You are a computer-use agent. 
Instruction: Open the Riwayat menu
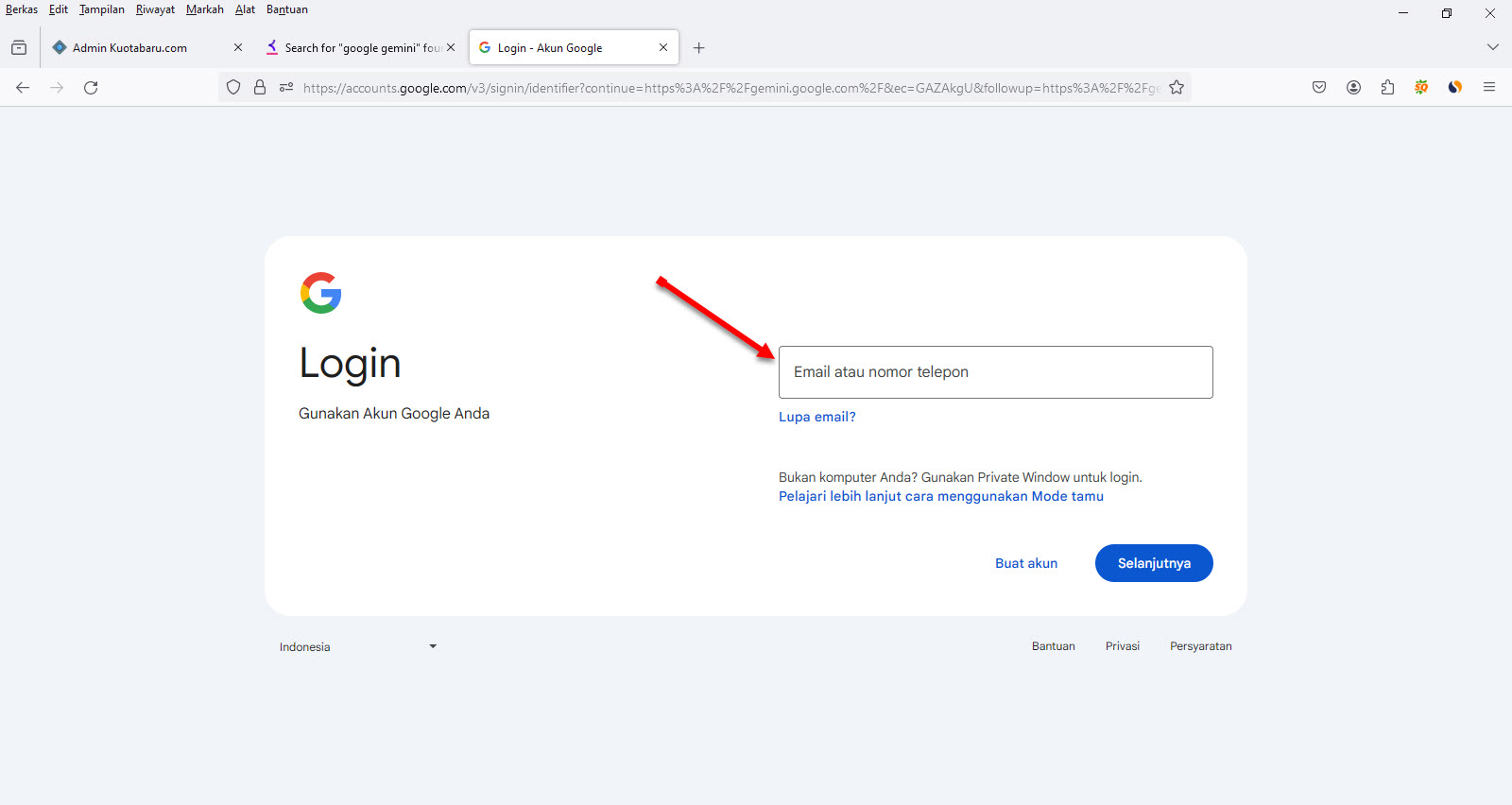155,9
